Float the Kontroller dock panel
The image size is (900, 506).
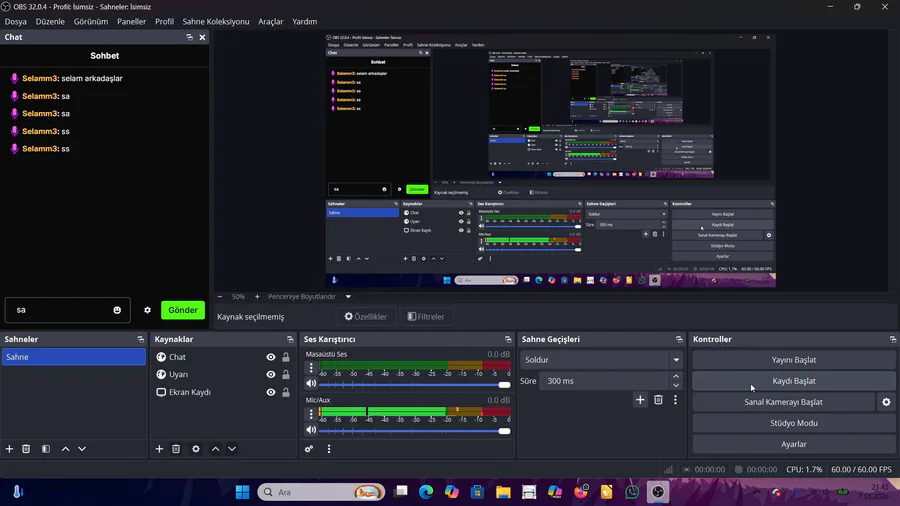coord(893,339)
